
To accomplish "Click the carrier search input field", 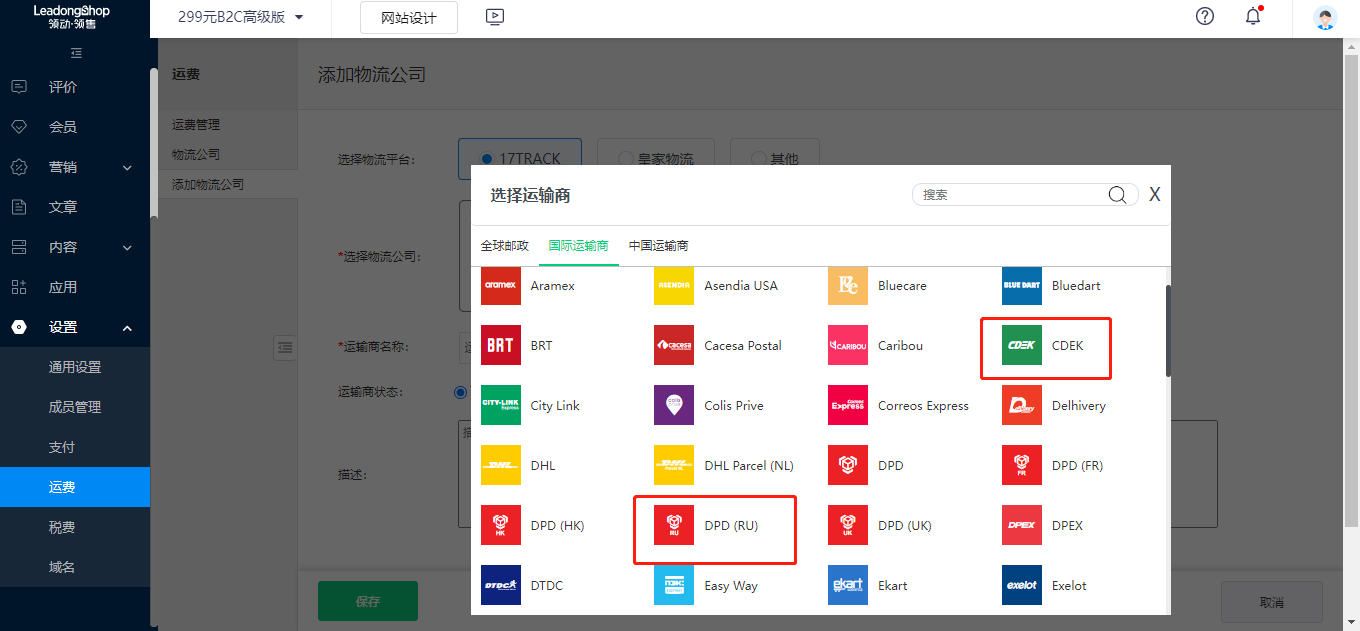I will 1010,195.
